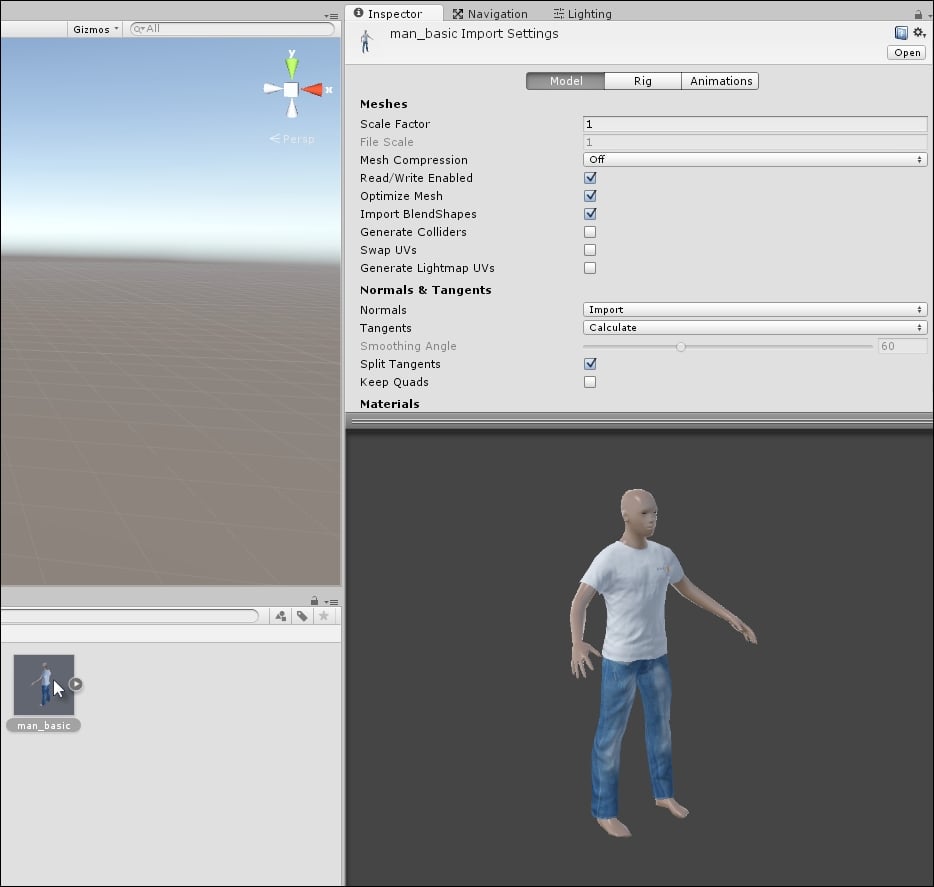Click the favorites star icon

tap(325, 616)
